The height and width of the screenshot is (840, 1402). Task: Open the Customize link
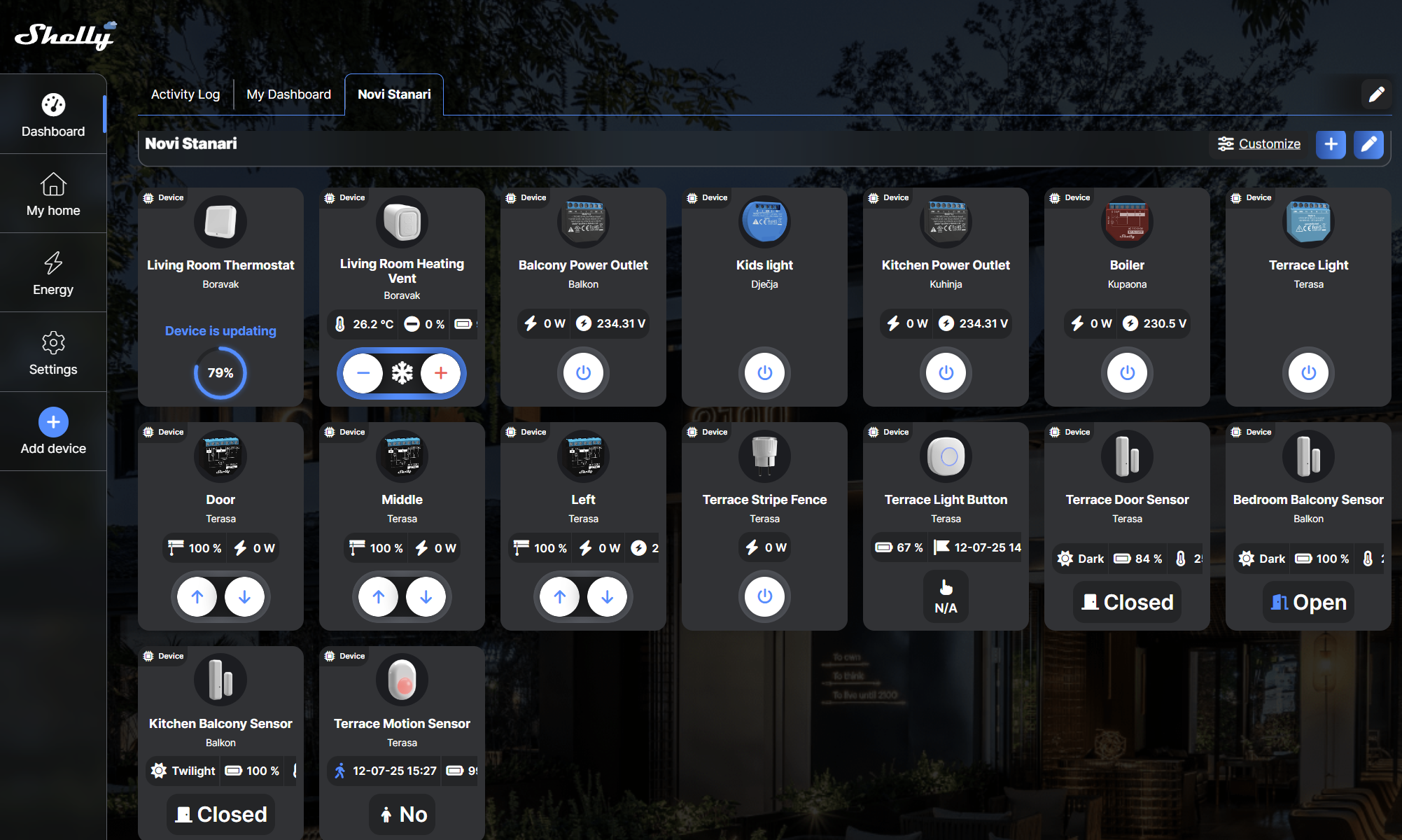[x=1268, y=143]
